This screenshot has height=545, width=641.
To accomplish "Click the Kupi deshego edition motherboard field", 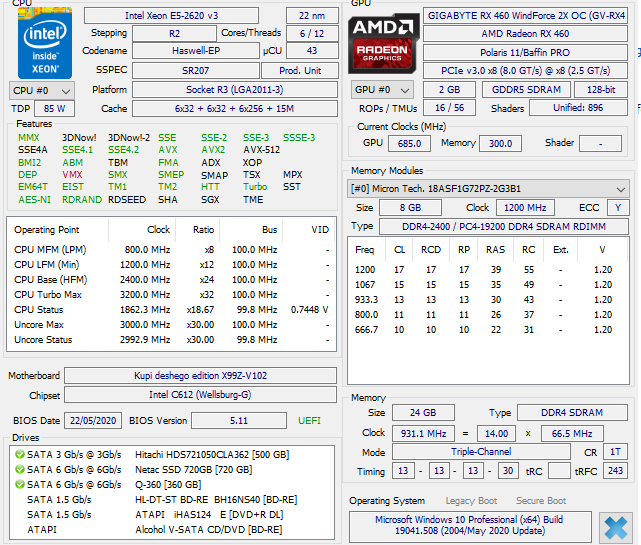I will 200,376.
